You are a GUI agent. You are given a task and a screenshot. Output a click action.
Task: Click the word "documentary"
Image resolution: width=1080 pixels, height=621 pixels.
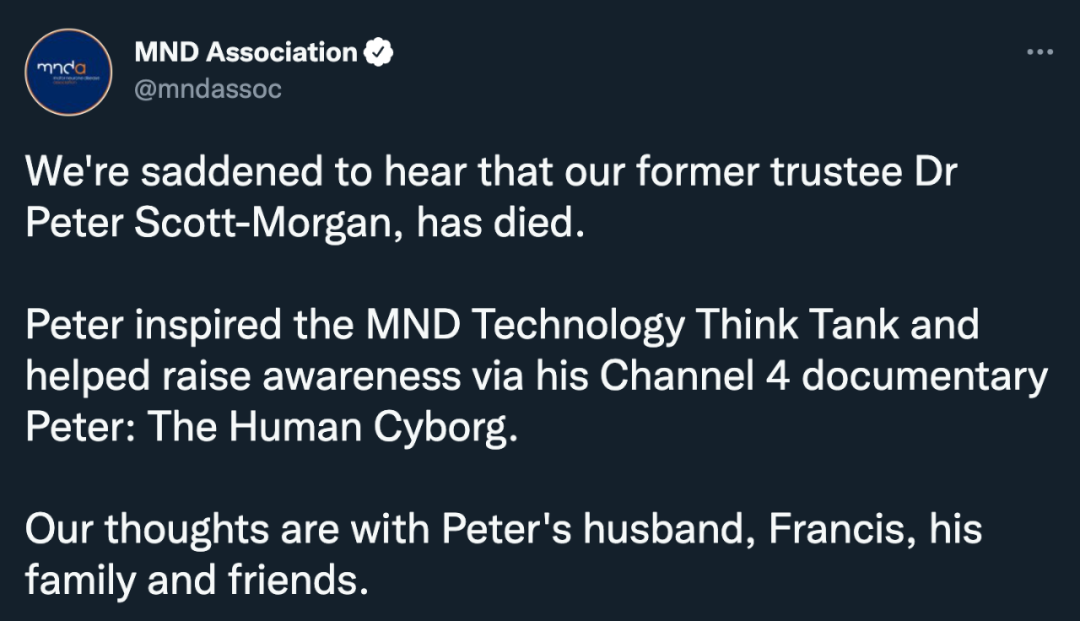(x=924, y=377)
